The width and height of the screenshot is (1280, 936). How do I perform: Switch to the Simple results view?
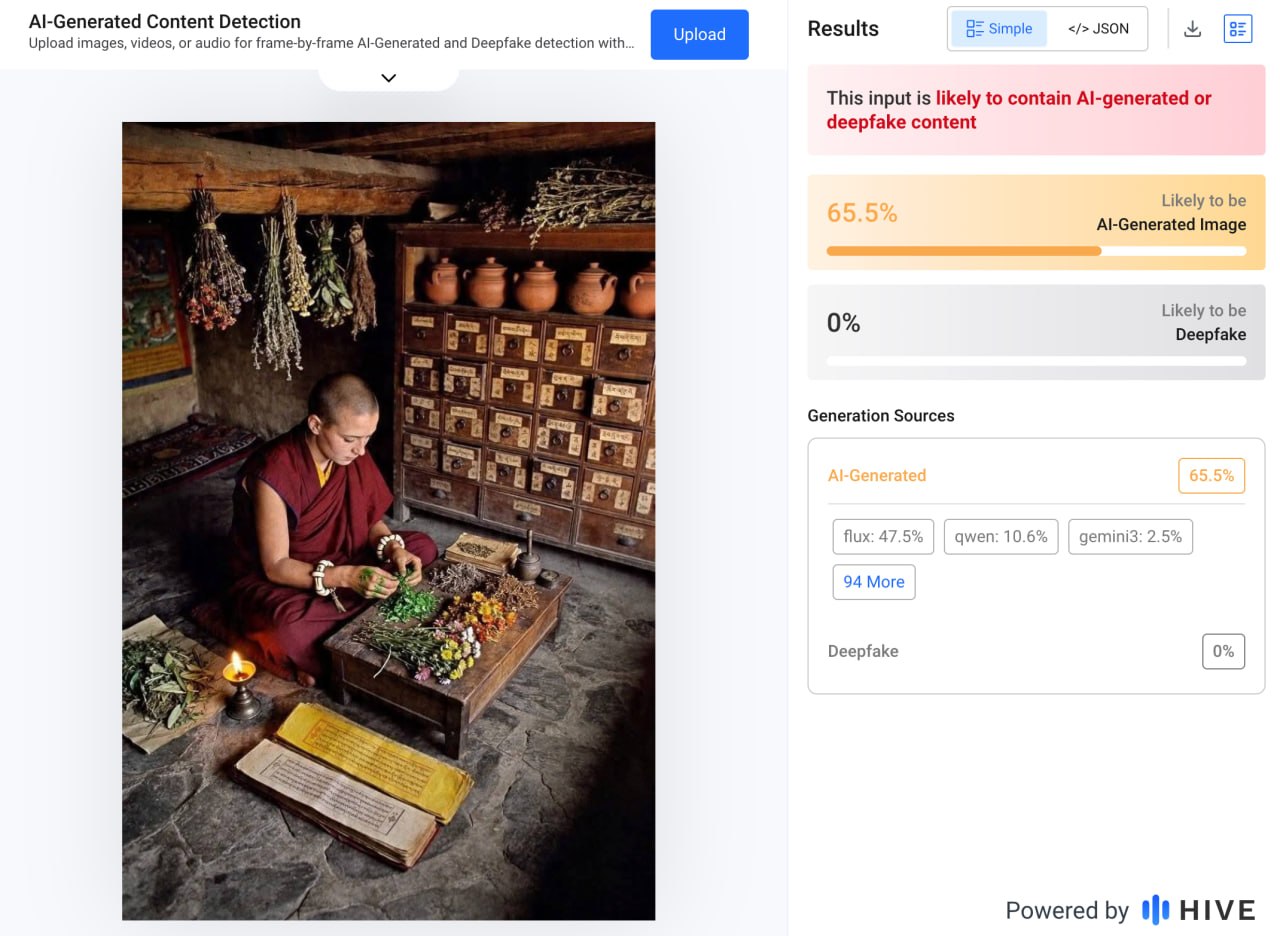[999, 29]
